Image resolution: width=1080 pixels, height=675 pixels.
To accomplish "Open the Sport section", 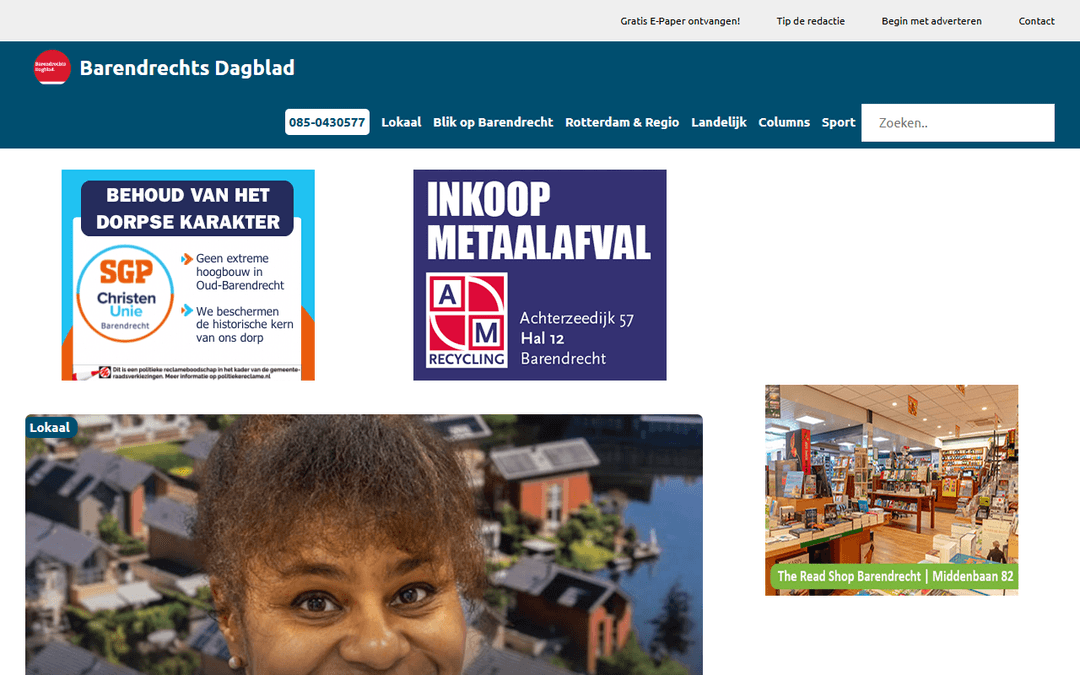I will [x=838, y=123].
